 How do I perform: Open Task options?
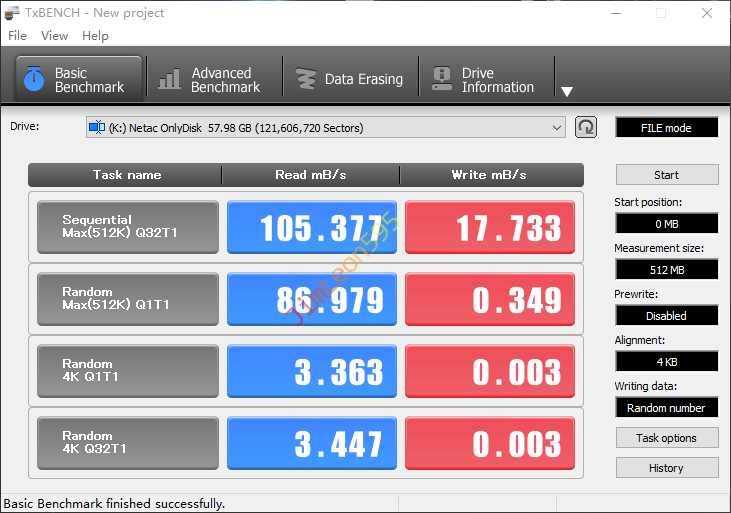click(666, 438)
